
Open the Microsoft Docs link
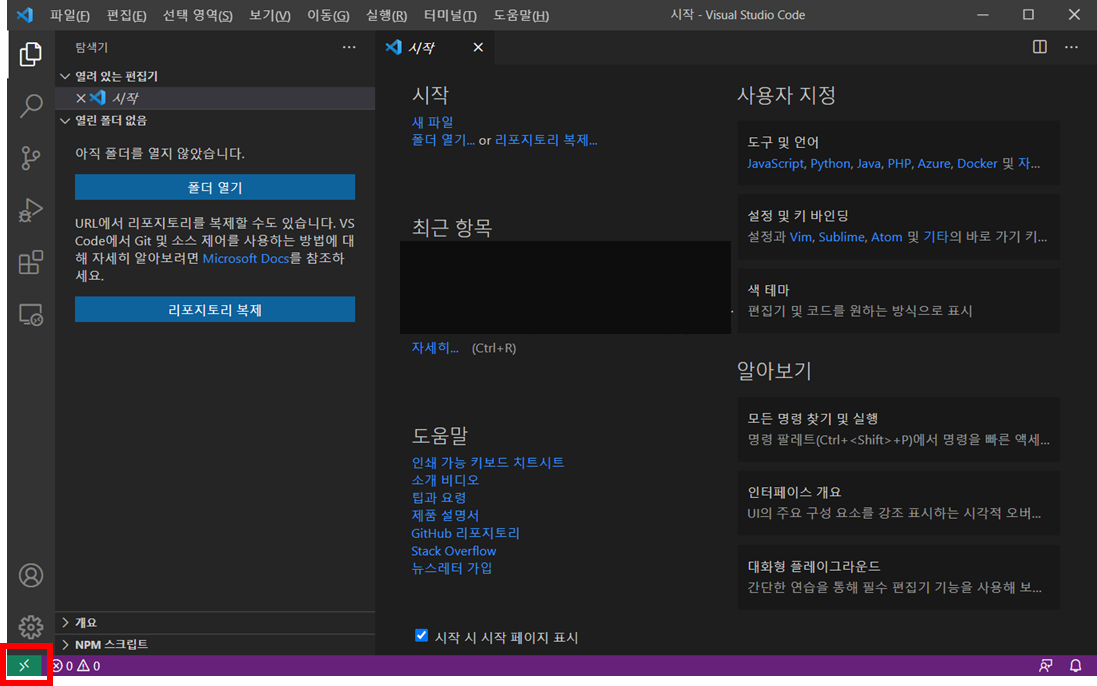tap(246, 258)
